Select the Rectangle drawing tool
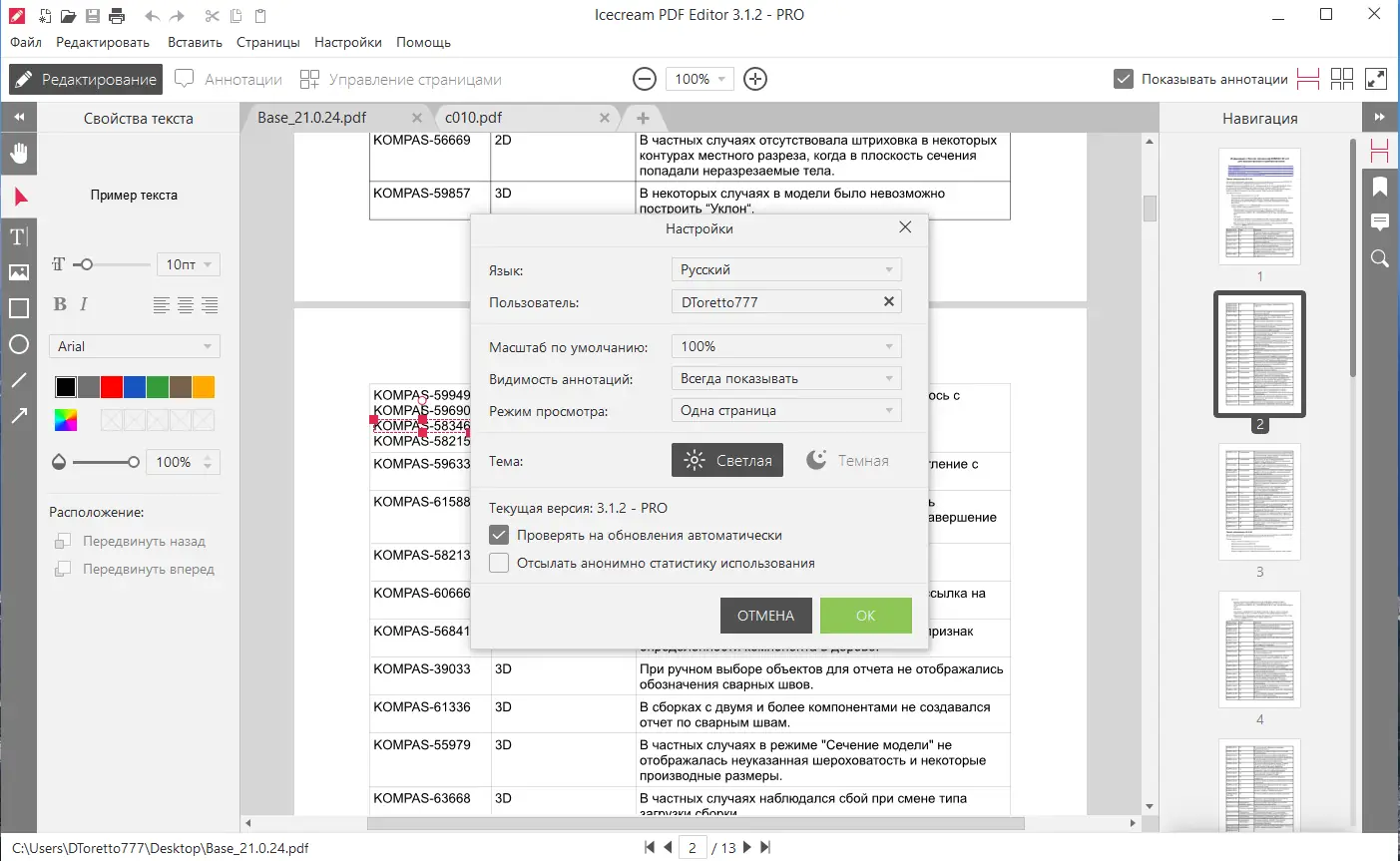The image size is (1400, 861). (x=18, y=307)
